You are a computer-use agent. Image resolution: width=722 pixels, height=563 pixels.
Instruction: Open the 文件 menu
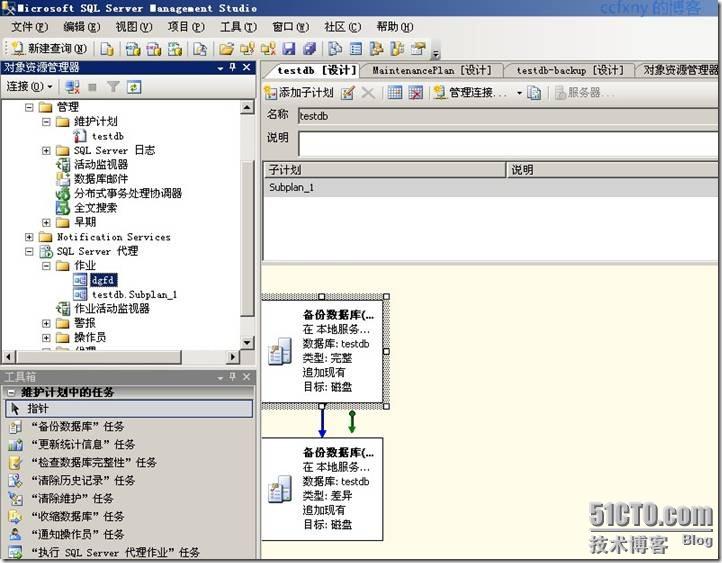coord(29,27)
